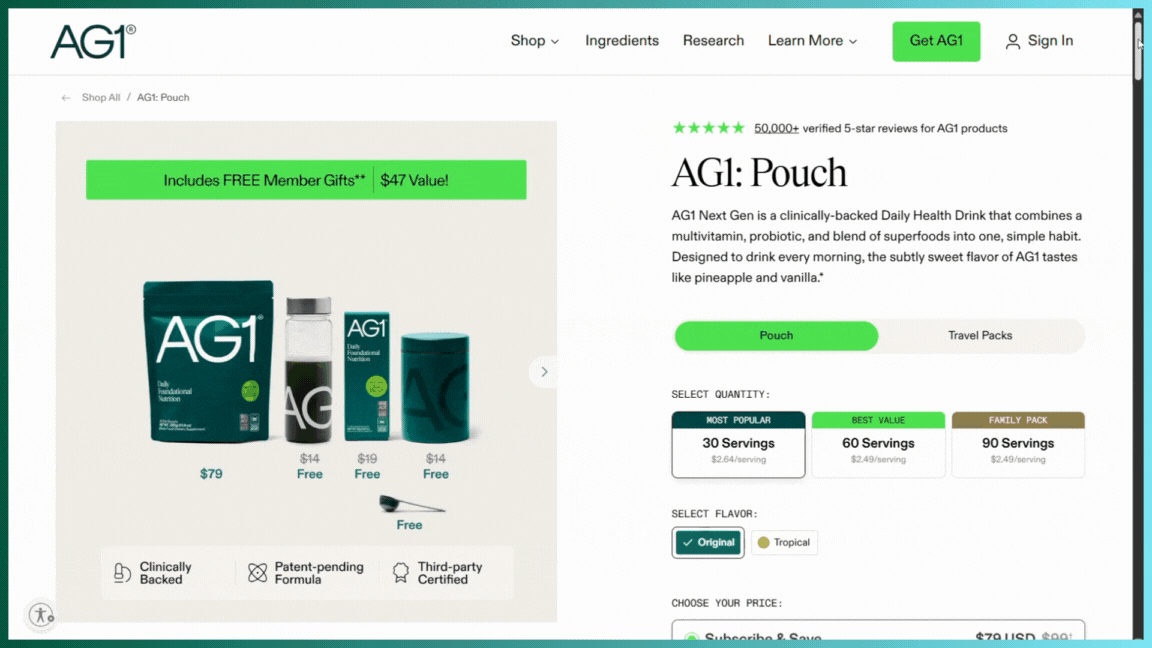
Task: Open the 50,000+ verified reviews link
Action: (776, 129)
